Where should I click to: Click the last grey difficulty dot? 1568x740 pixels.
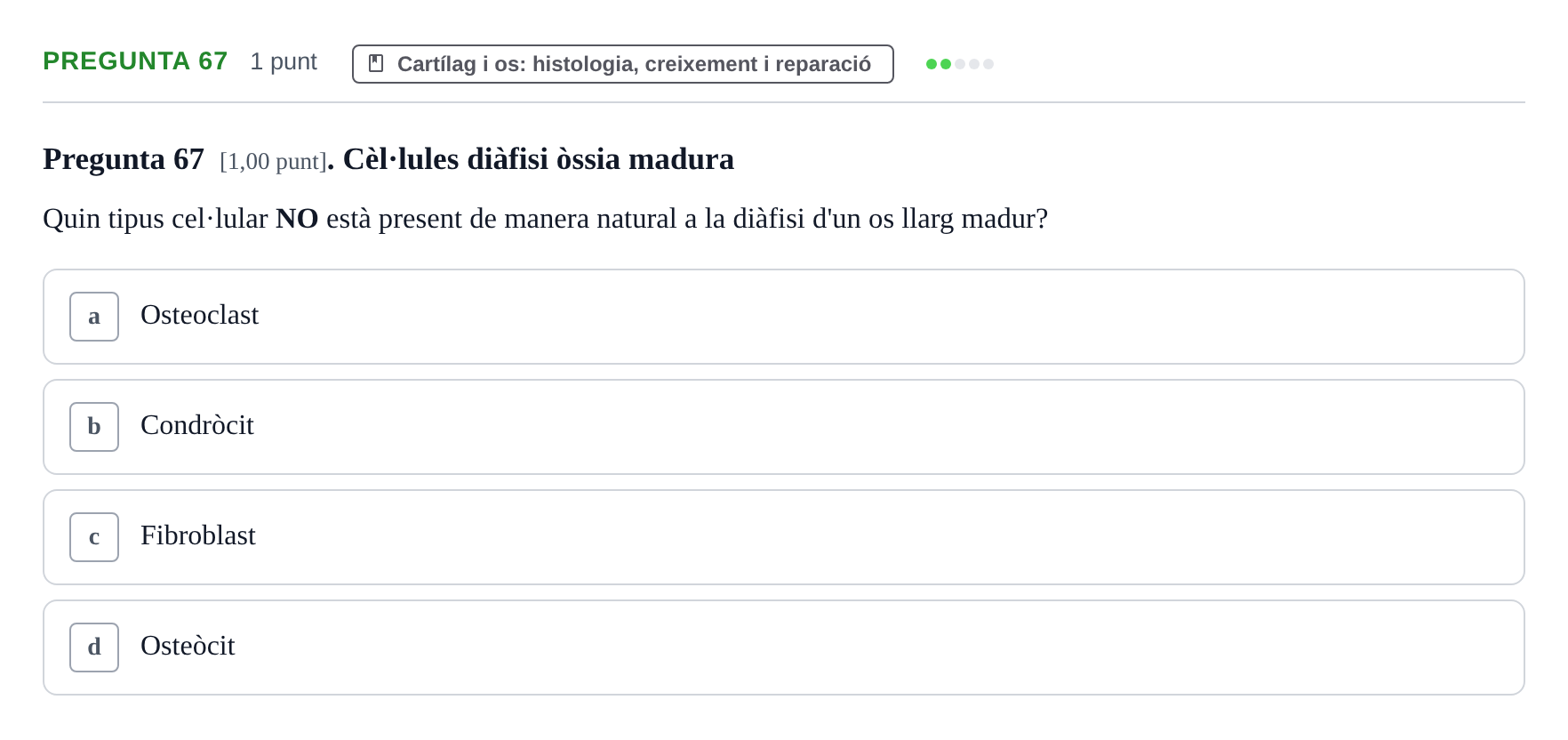pyautogui.click(x=988, y=64)
